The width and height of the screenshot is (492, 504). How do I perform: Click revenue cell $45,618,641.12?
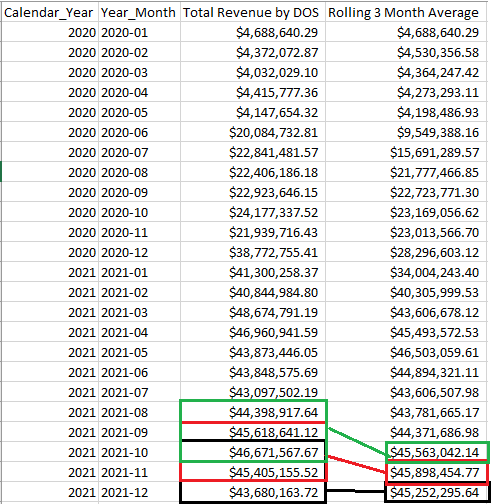(x=253, y=432)
